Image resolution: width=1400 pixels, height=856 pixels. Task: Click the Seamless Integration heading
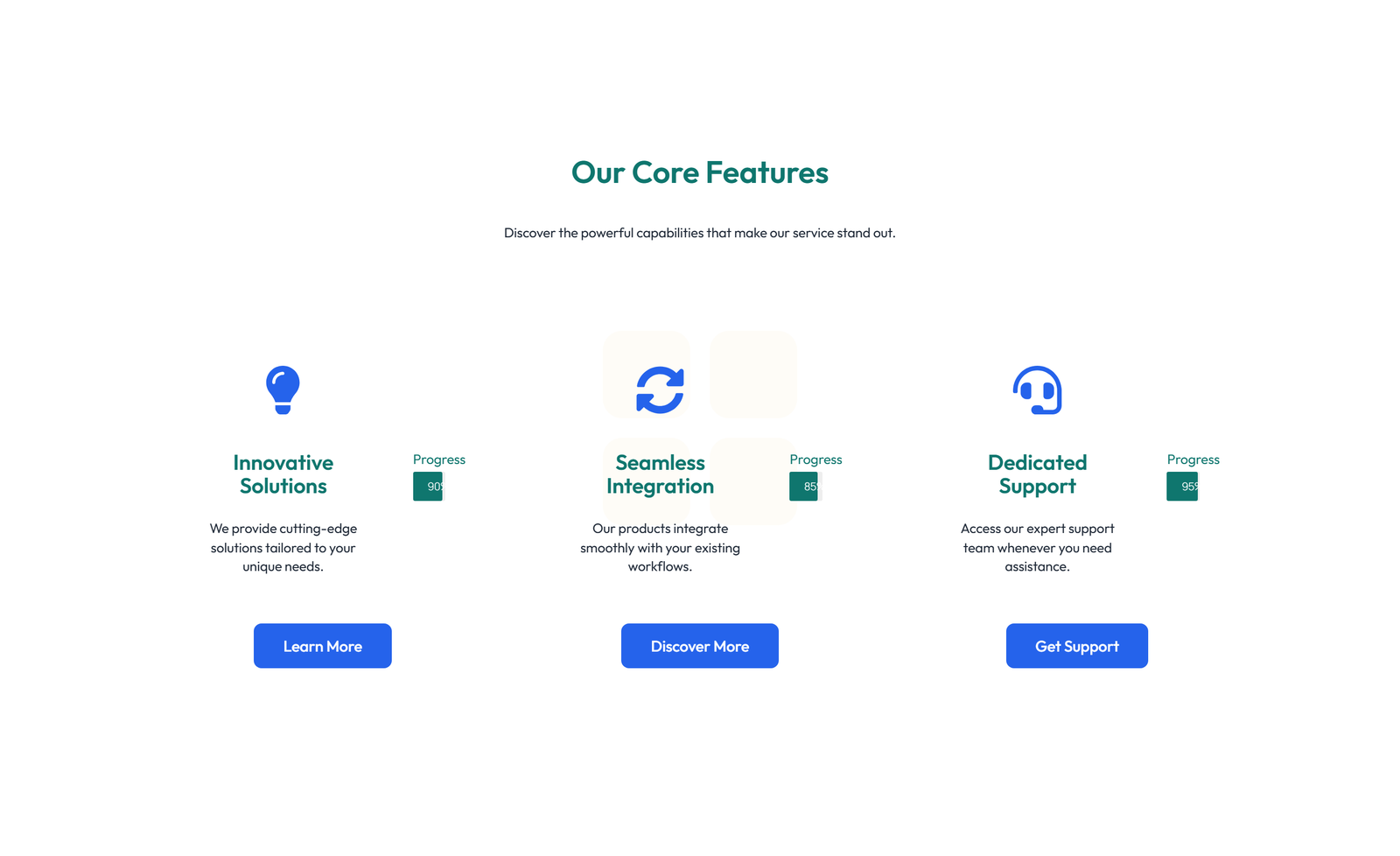(x=660, y=474)
